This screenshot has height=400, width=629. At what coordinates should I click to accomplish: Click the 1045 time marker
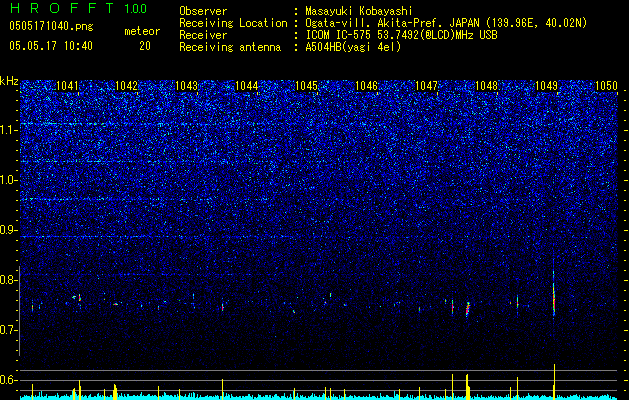tap(306, 86)
